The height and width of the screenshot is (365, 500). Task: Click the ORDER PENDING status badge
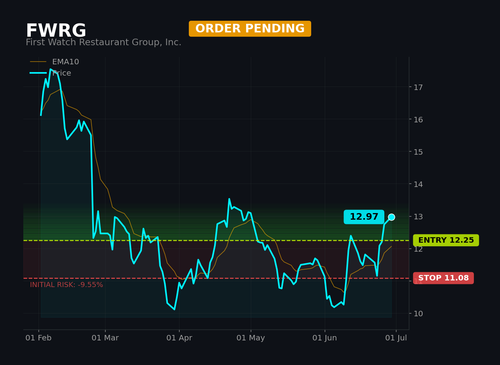(x=250, y=29)
